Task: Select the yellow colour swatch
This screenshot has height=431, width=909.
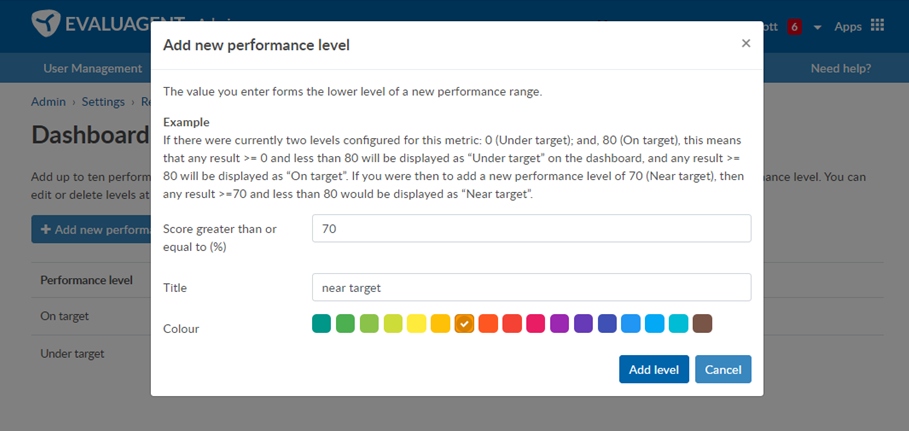Action: (416, 323)
